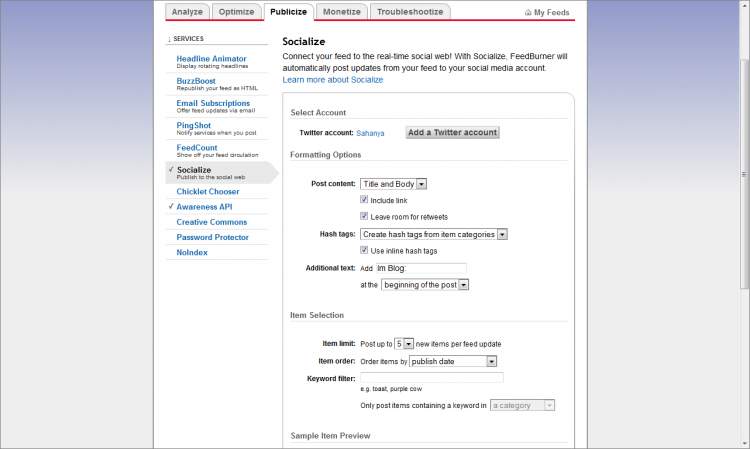Select Email Subscriptions in the services sidebar
Viewport: 750px width, 449px height.
[213, 103]
